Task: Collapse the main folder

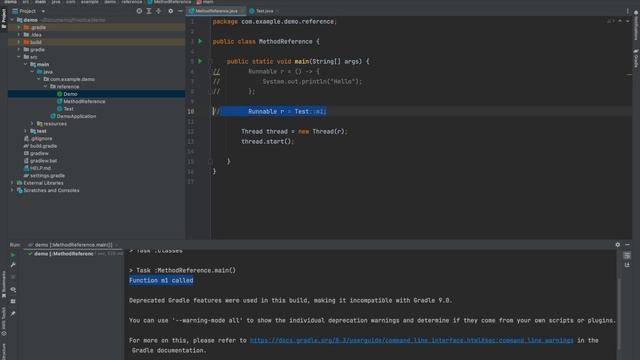Action: [x=25, y=64]
